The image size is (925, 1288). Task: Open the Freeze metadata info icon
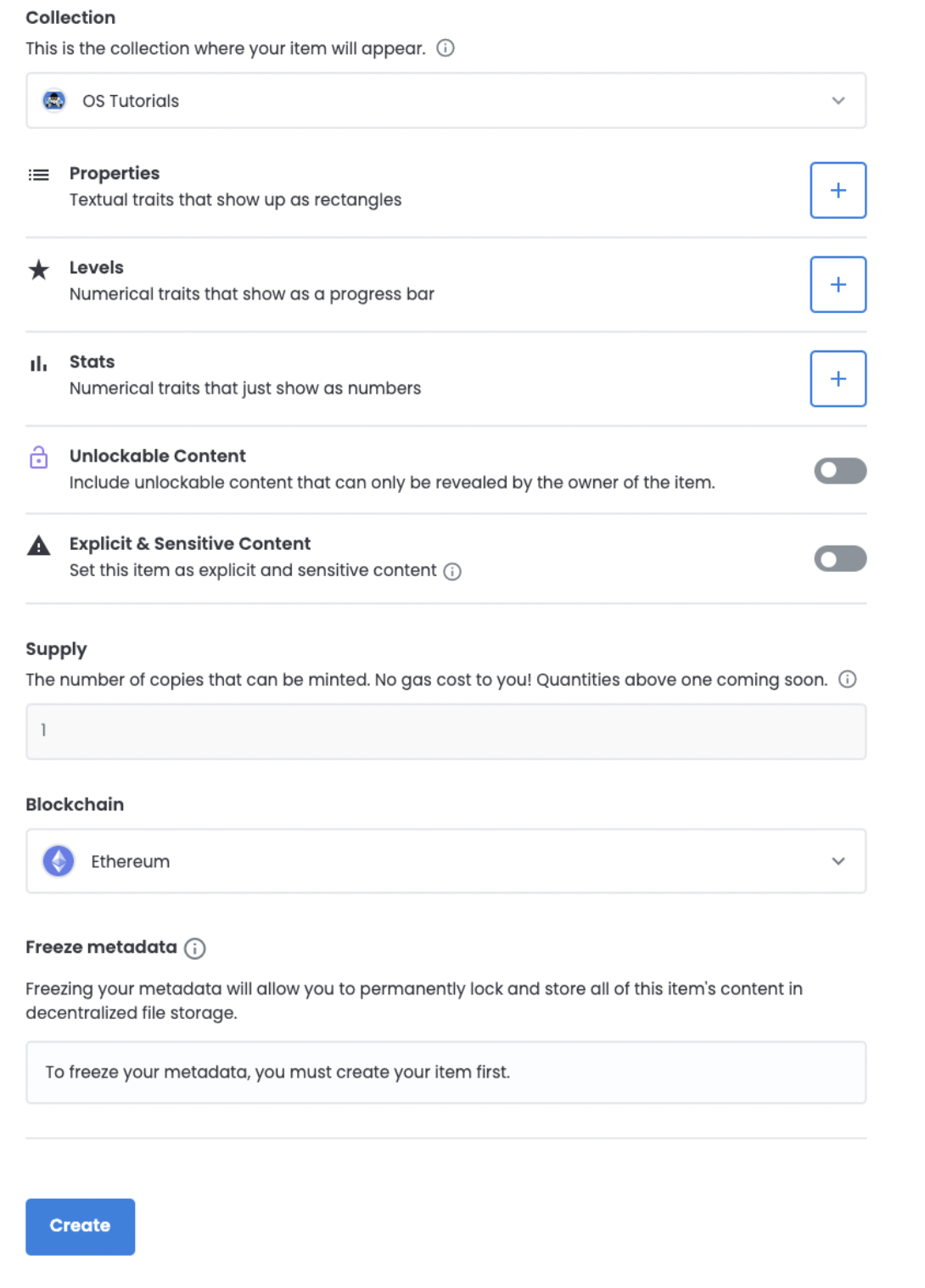point(195,949)
